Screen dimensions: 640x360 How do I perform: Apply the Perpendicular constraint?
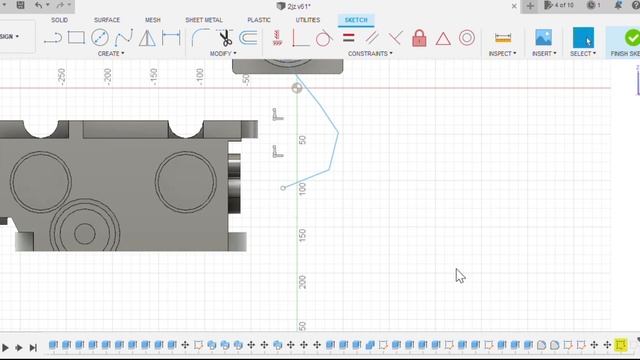[396, 38]
